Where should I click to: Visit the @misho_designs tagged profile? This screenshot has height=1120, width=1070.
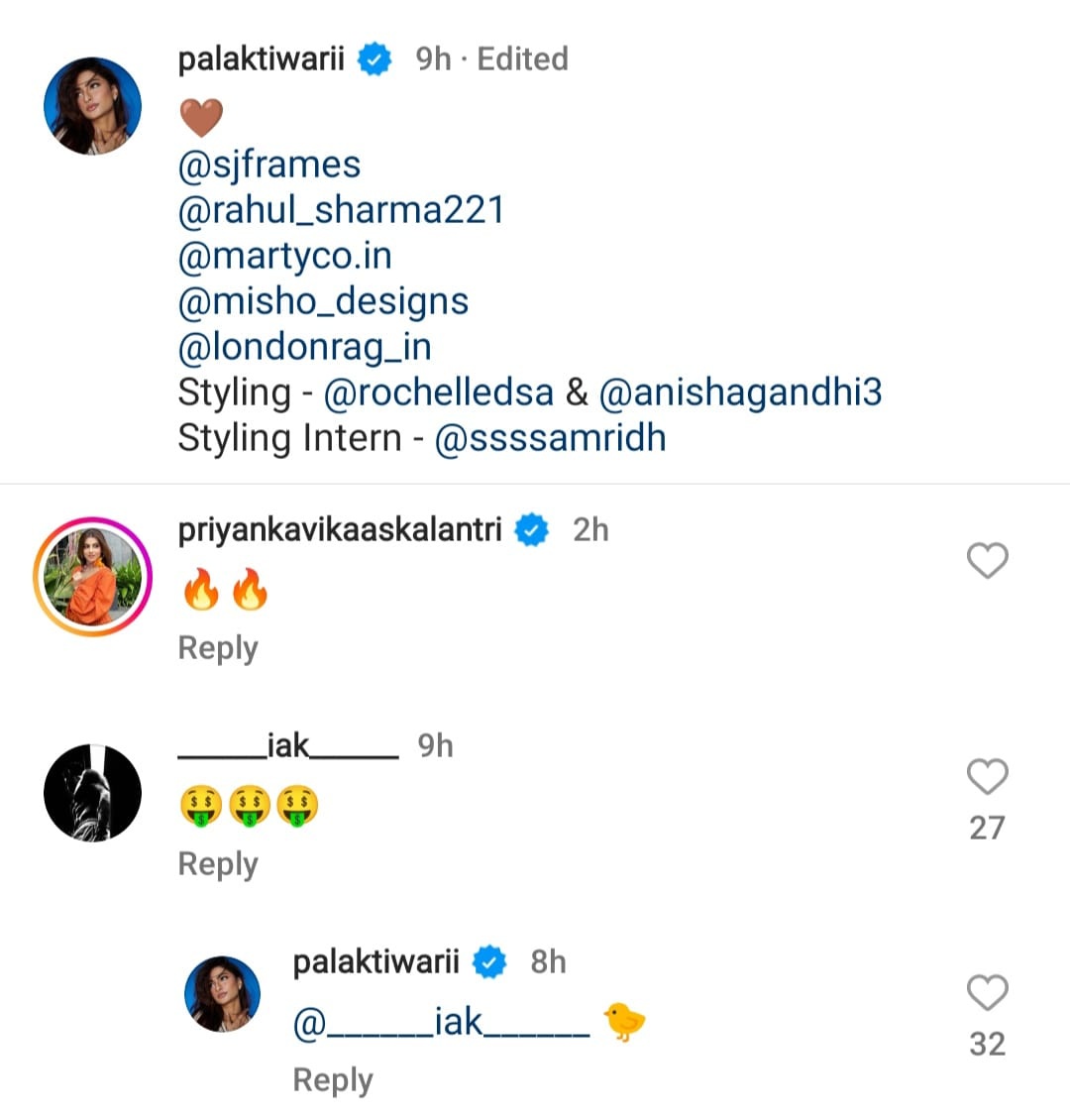[x=323, y=301]
